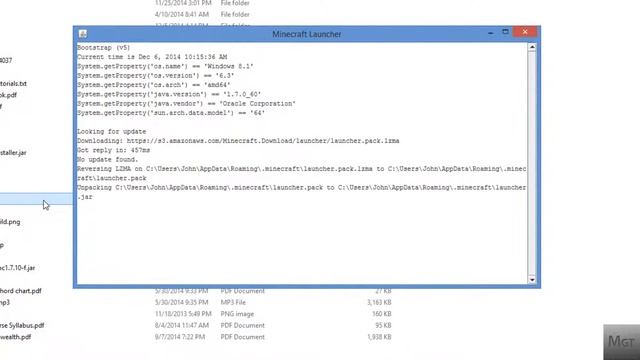Click the os.arch 'amd64' log line
640x360 pixels.
154,85
